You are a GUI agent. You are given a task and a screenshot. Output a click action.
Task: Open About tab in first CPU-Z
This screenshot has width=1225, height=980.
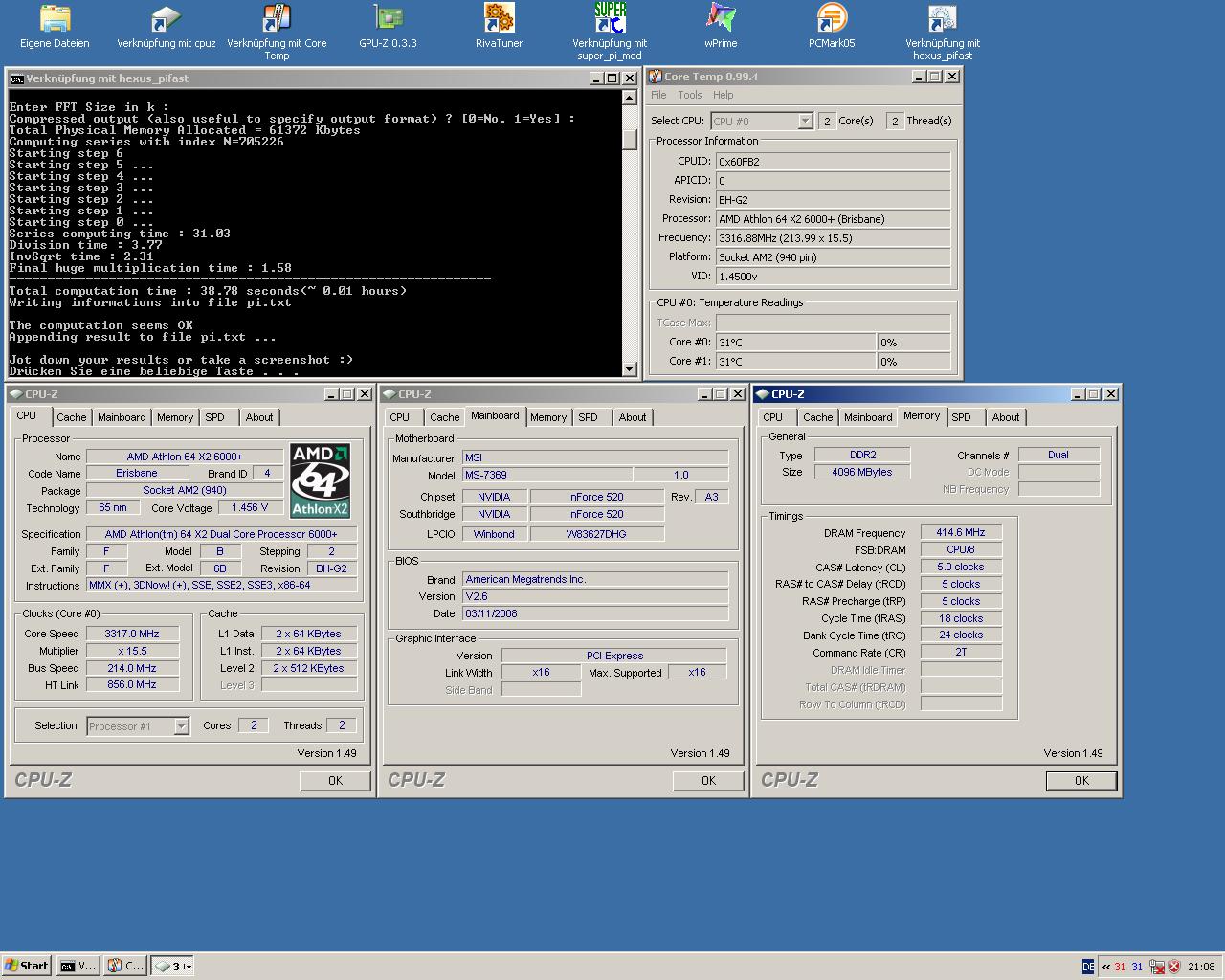[259, 417]
